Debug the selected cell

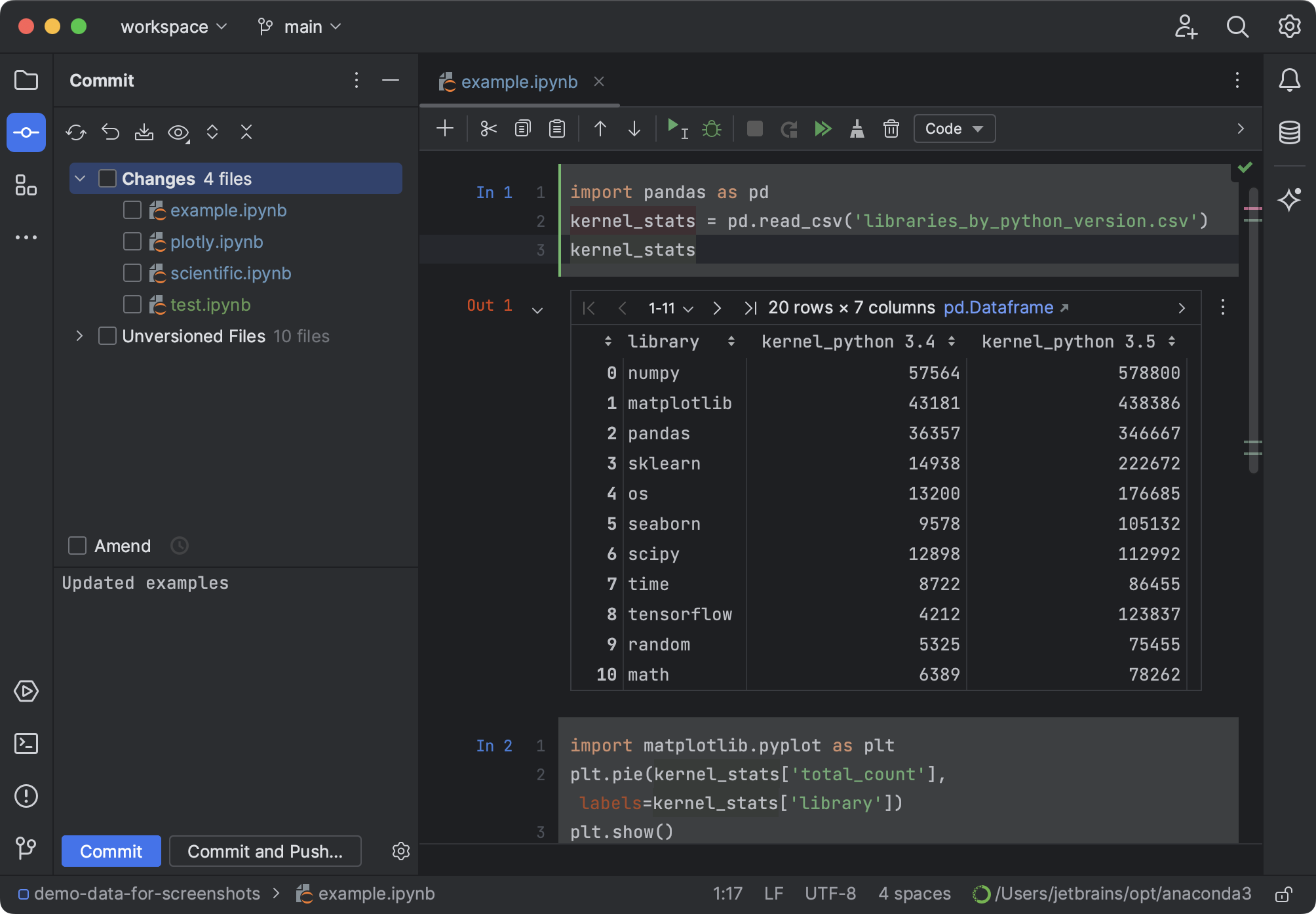(x=712, y=129)
